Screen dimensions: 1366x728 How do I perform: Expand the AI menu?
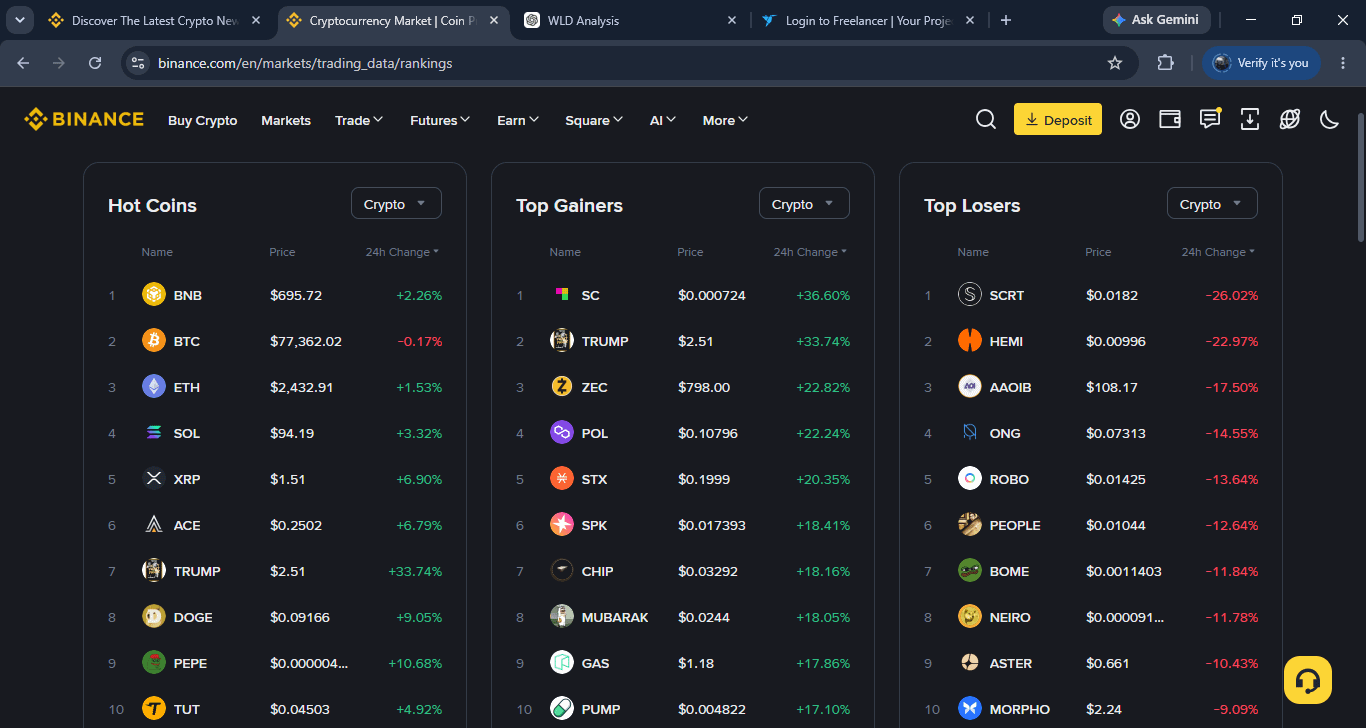[x=663, y=120]
